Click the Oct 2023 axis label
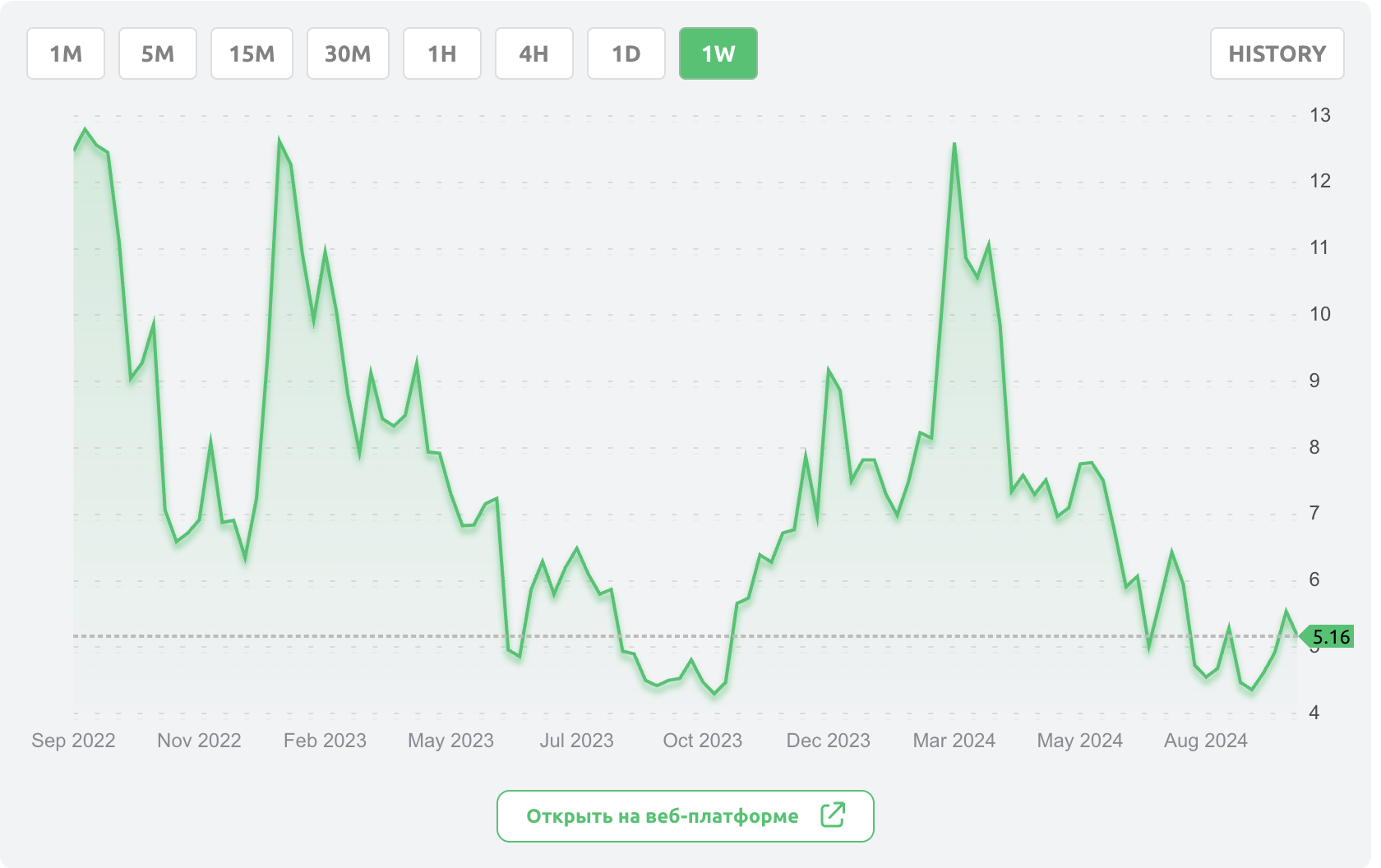Viewport: 1381px width, 868px height. (702, 741)
